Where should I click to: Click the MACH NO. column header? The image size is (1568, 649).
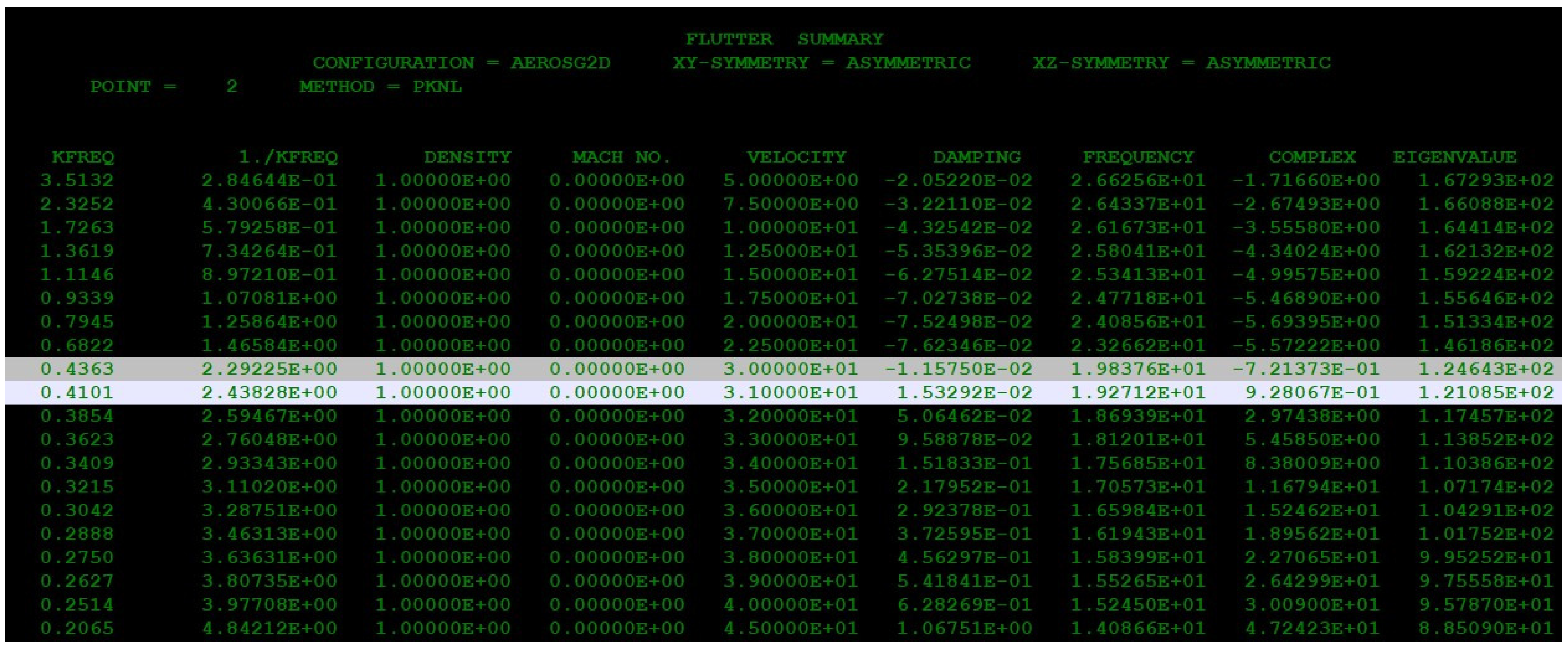tap(621, 157)
